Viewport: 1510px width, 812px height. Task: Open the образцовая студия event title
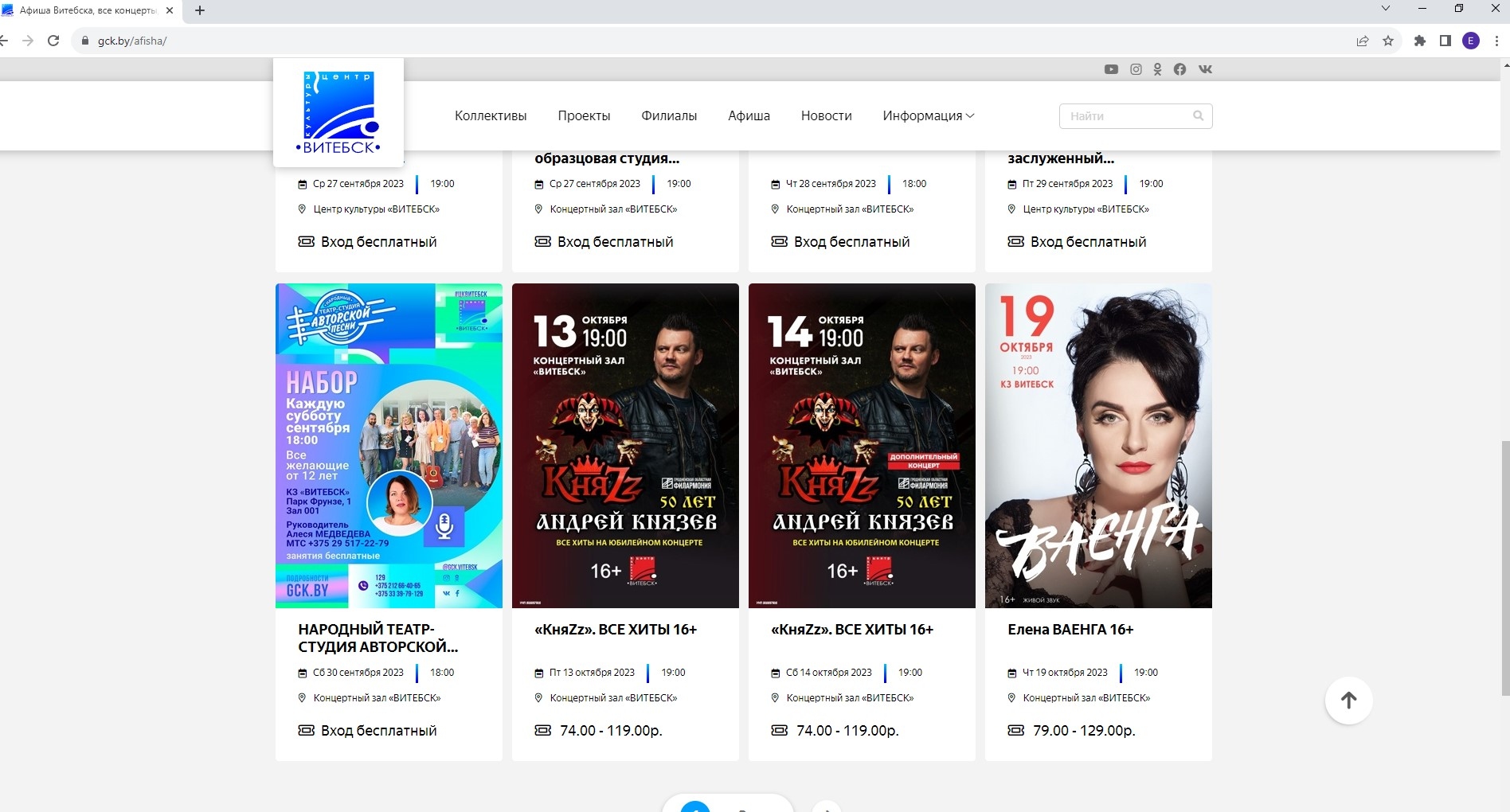[x=607, y=158]
